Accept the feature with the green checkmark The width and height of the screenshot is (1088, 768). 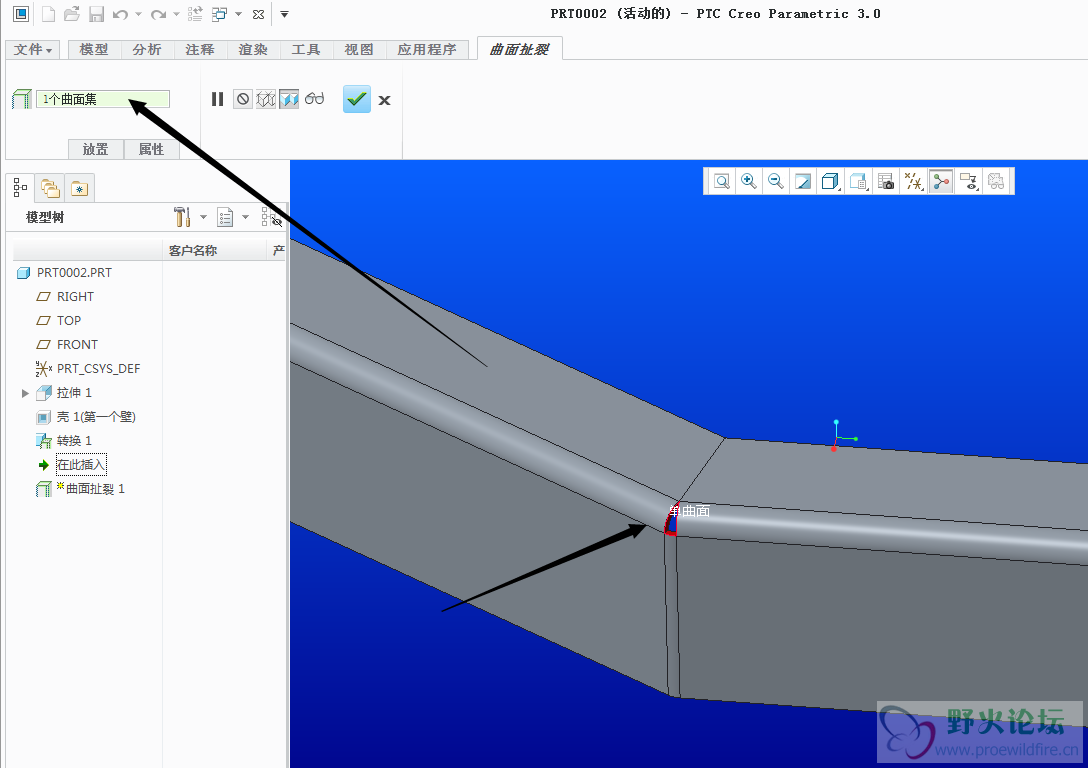(357, 99)
